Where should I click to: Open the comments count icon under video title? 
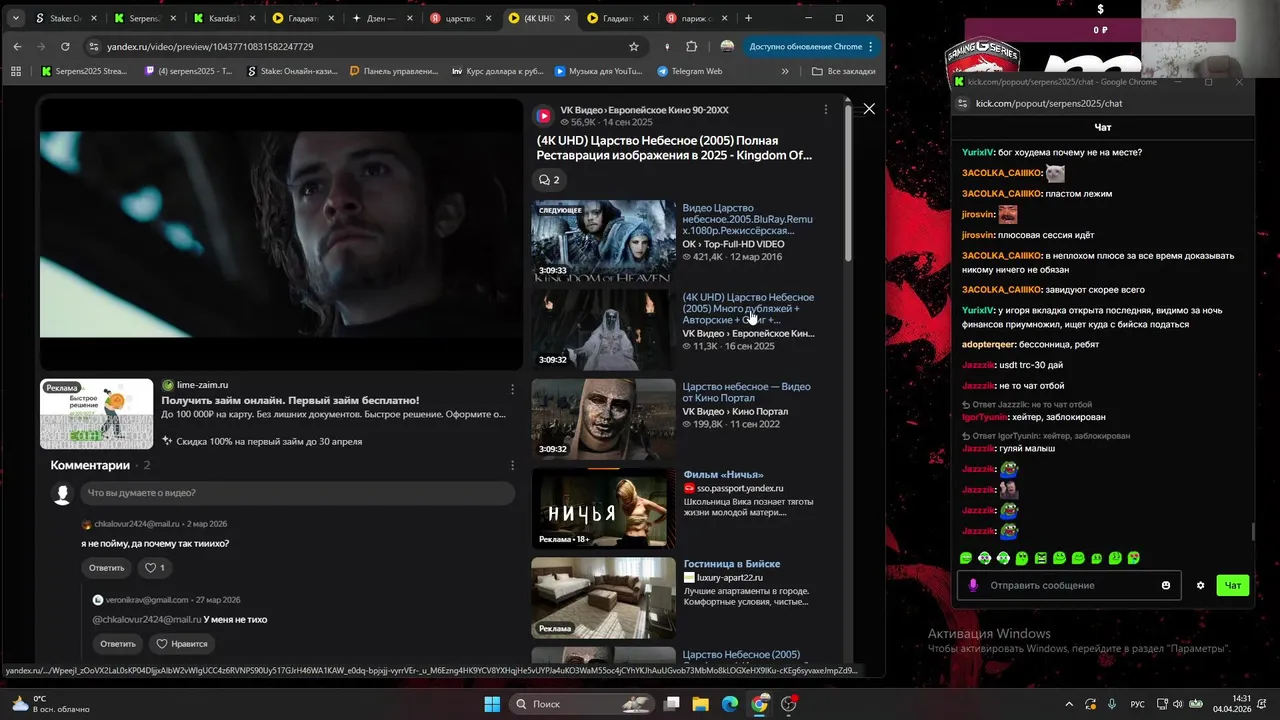(549, 180)
